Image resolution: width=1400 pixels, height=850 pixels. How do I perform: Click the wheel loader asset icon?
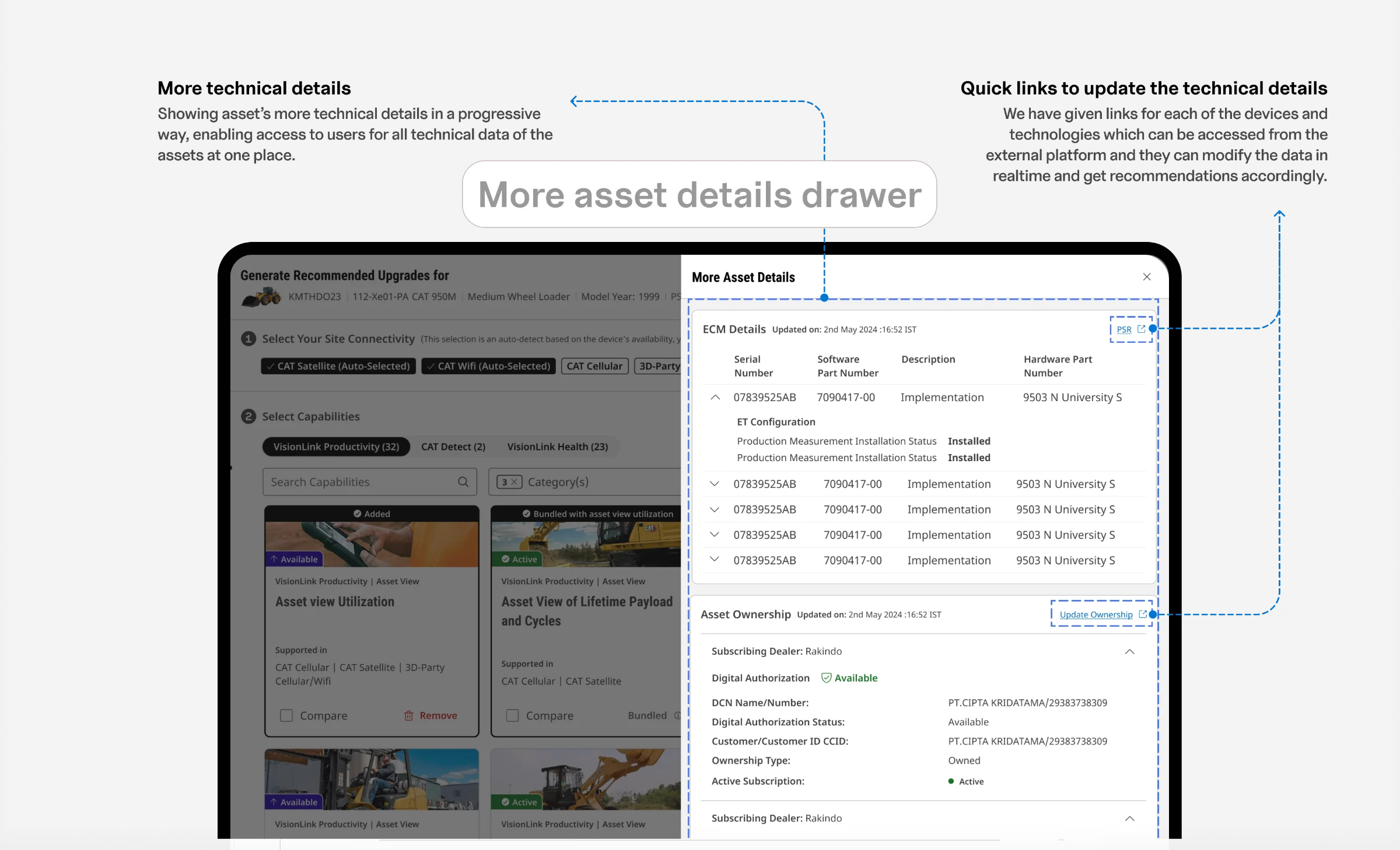[x=261, y=297]
